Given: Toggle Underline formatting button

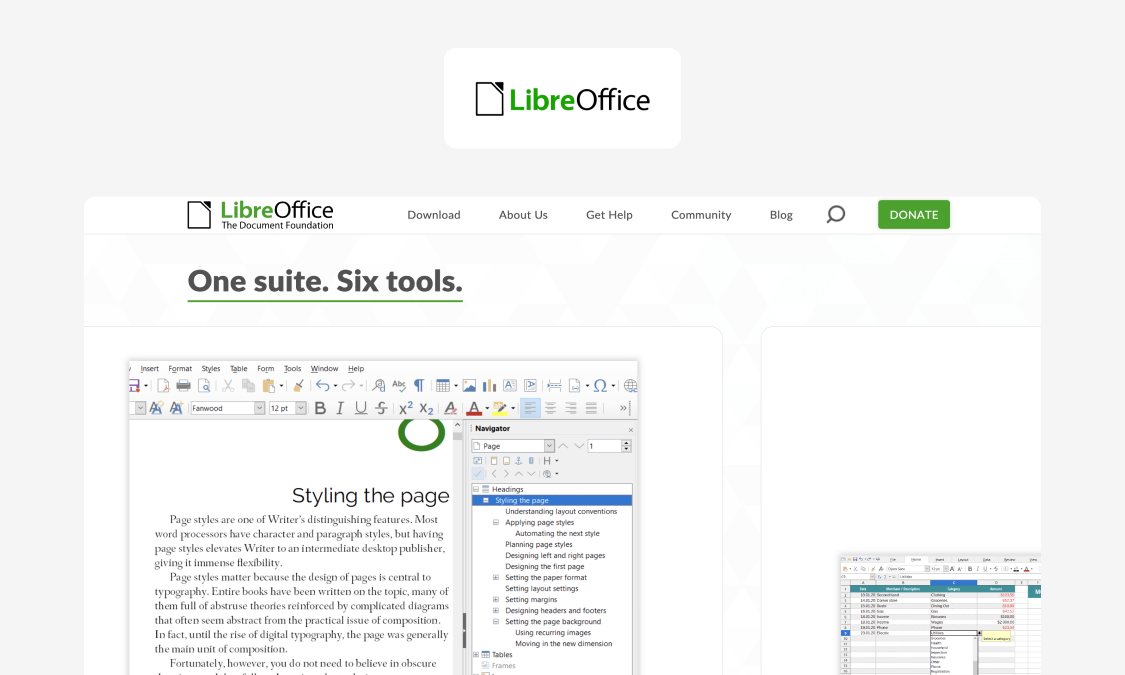Looking at the screenshot, I should [x=361, y=408].
